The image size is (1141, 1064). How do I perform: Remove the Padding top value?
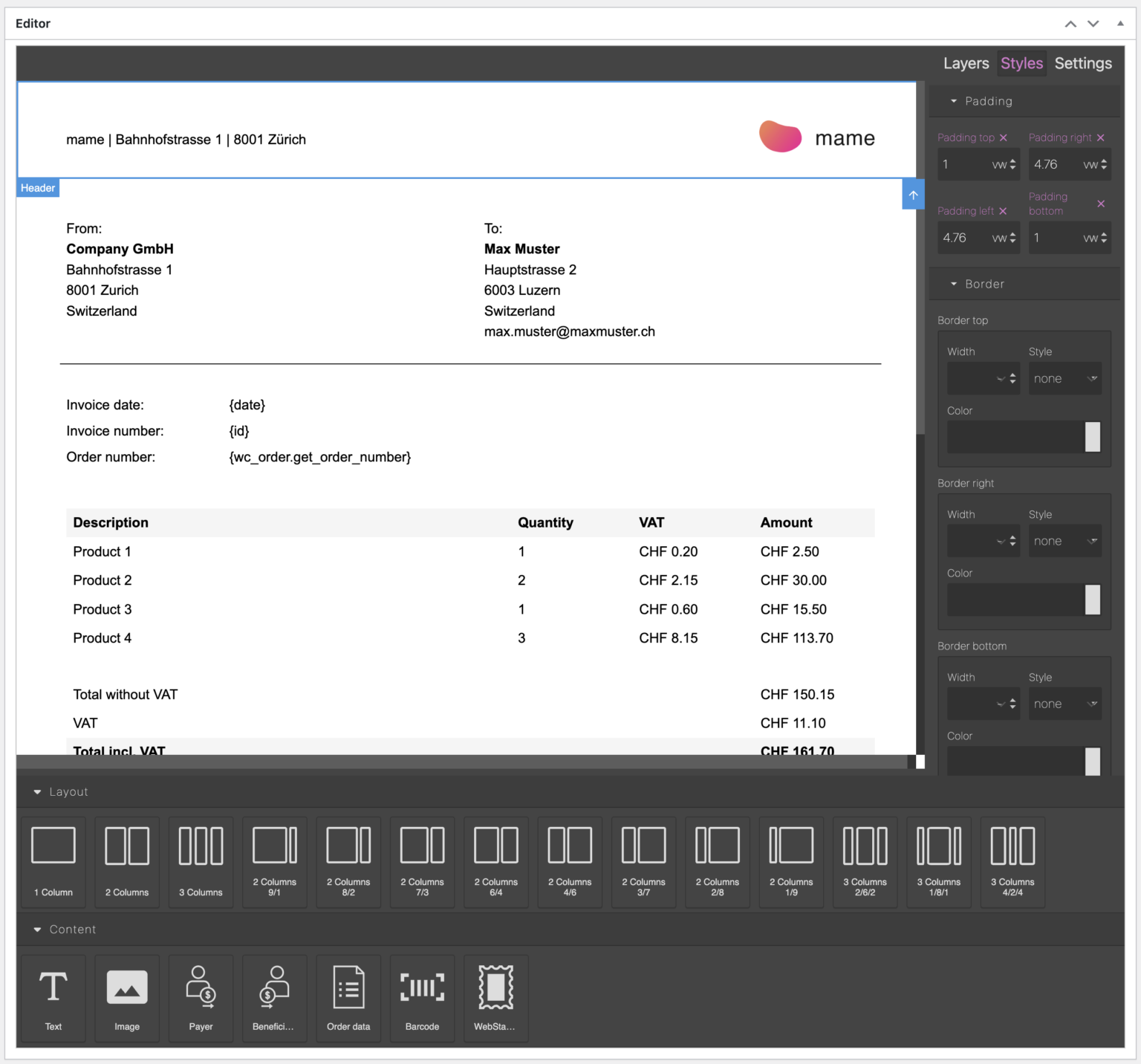tap(1004, 137)
